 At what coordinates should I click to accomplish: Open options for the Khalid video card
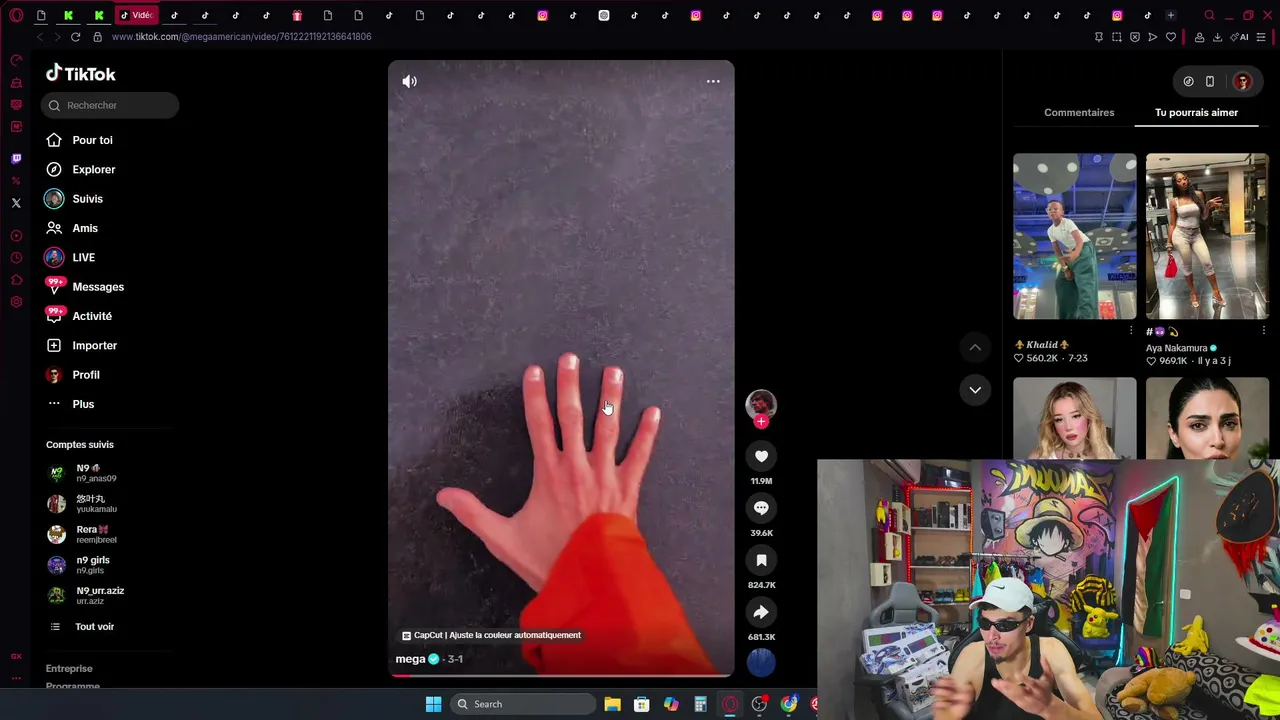[1131, 331]
